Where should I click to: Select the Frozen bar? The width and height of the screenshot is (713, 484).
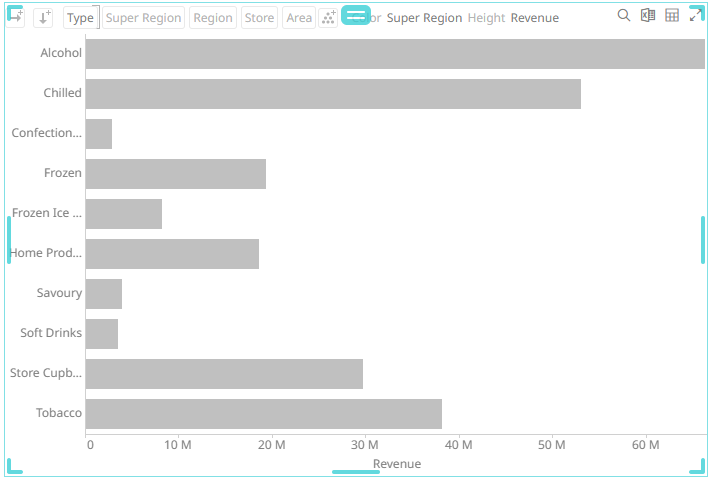(176, 174)
